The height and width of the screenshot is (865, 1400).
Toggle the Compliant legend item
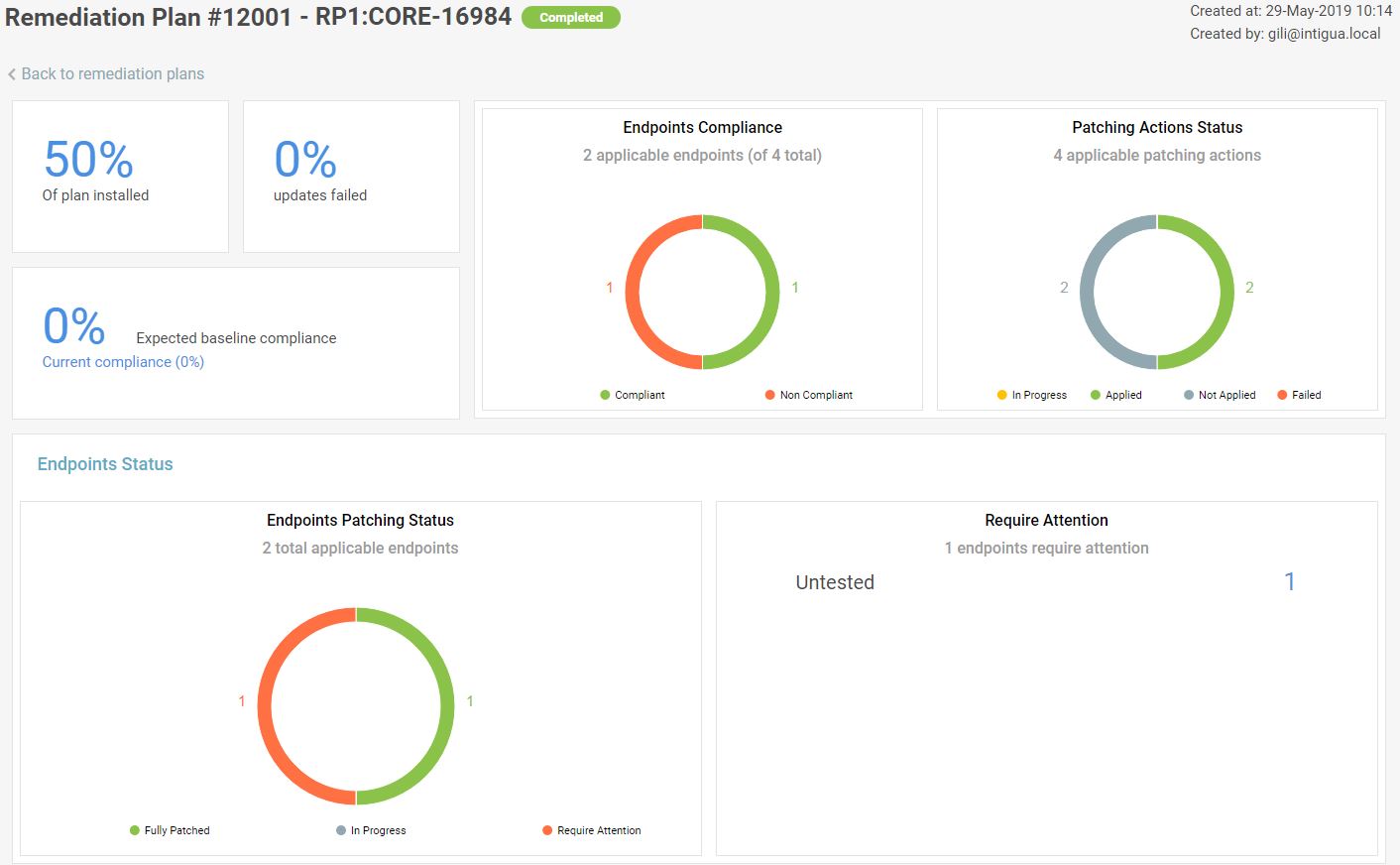coord(632,395)
